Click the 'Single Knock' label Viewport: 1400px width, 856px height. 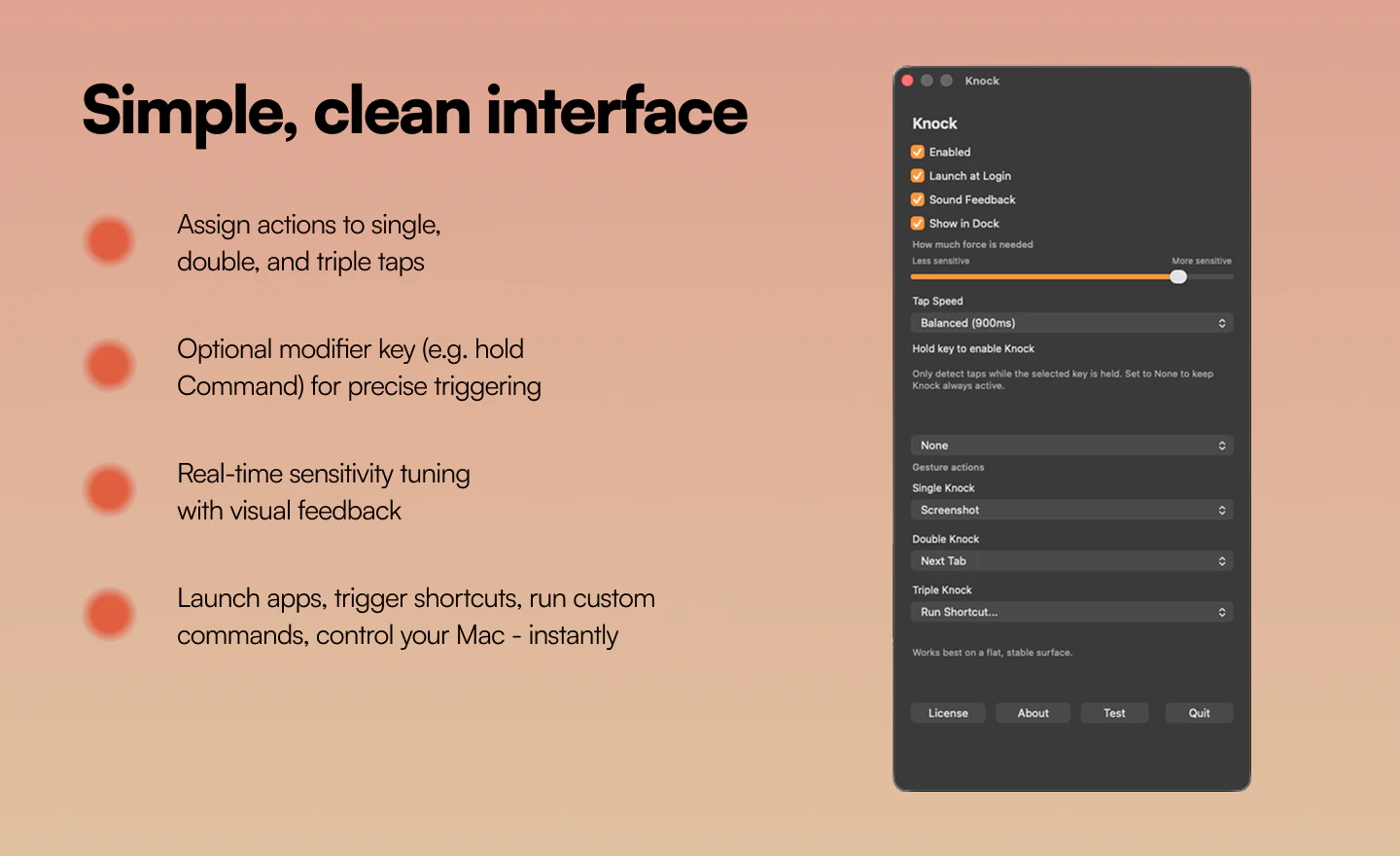(943, 488)
